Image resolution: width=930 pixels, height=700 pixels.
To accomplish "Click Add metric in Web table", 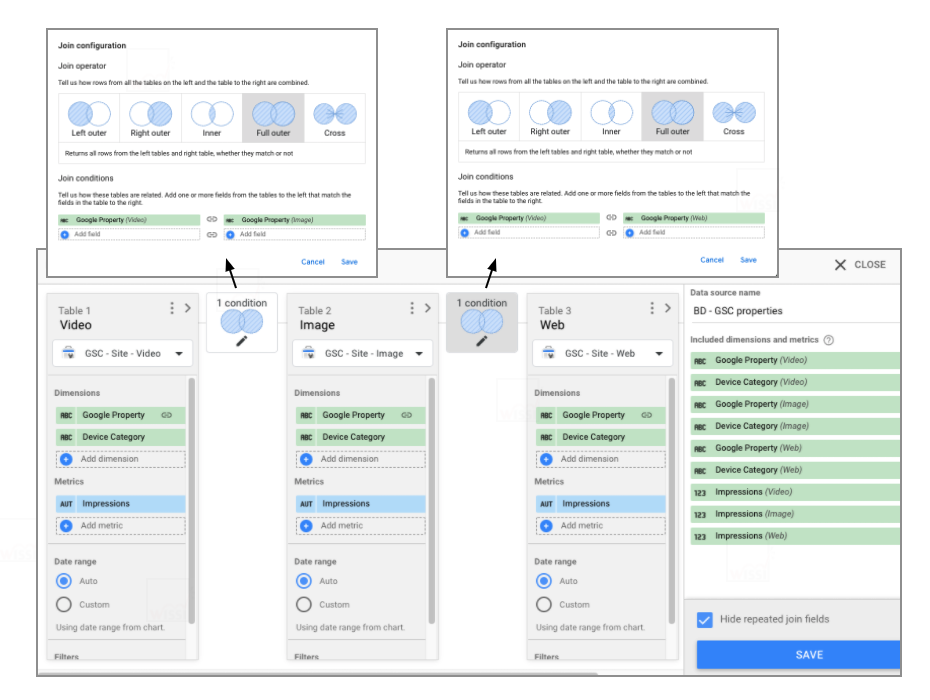I will click(601, 526).
